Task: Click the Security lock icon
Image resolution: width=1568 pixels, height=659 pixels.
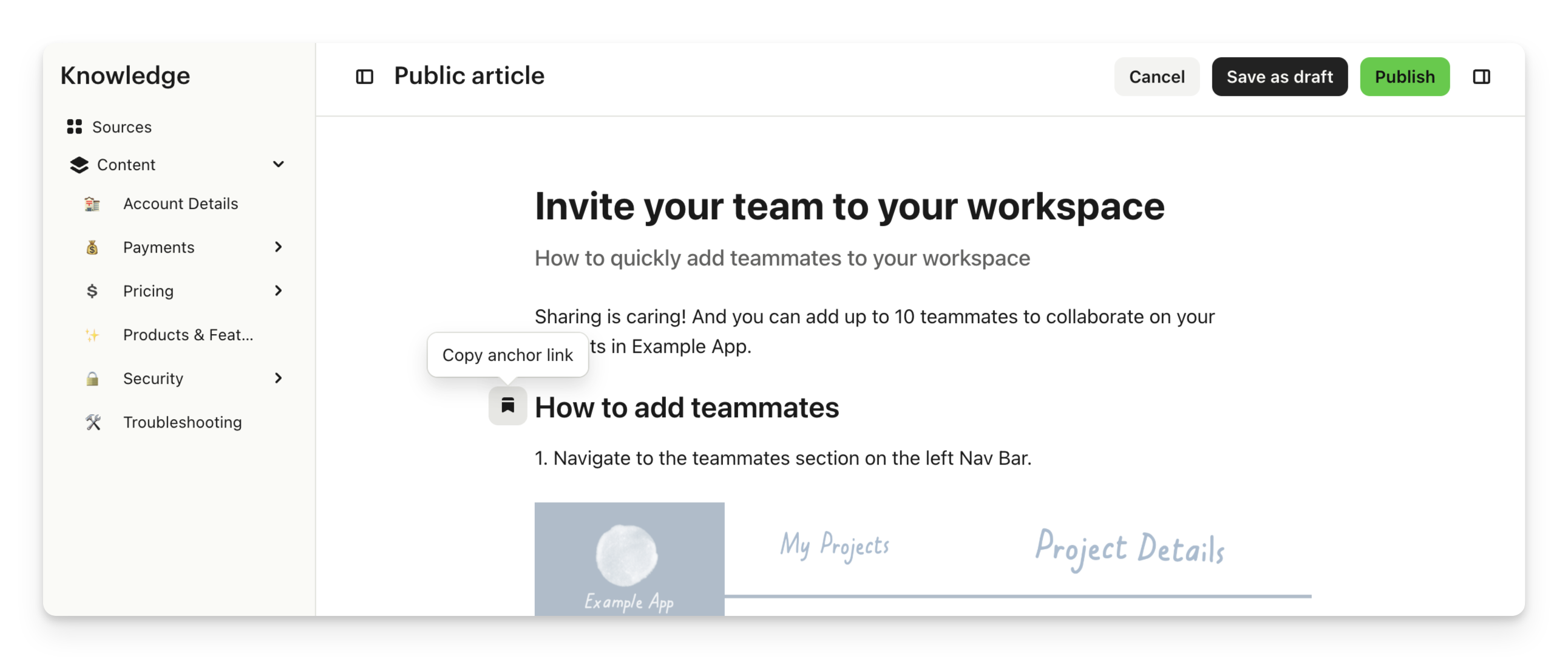Action: click(92, 379)
